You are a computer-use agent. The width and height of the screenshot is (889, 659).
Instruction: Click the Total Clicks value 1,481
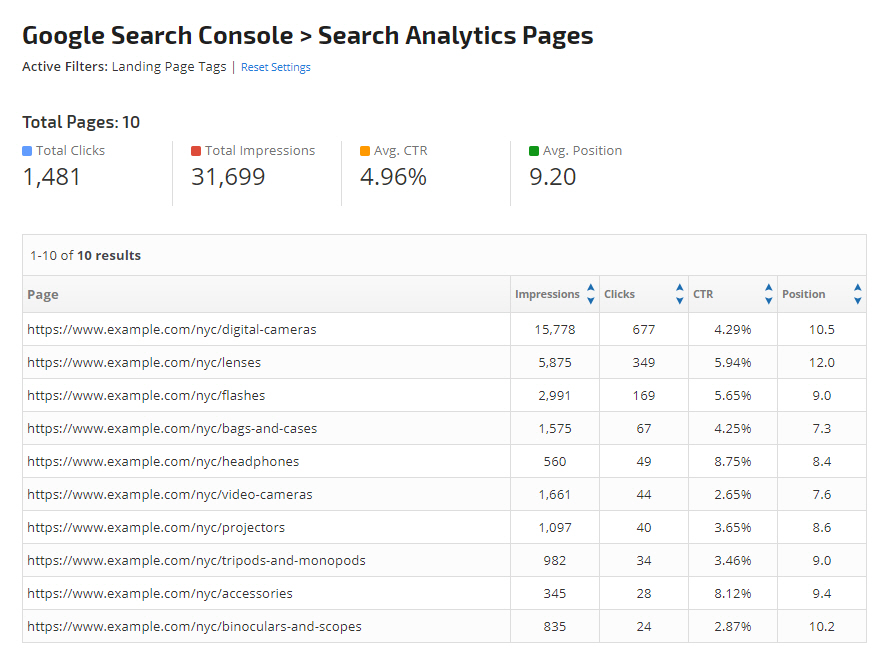(52, 177)
